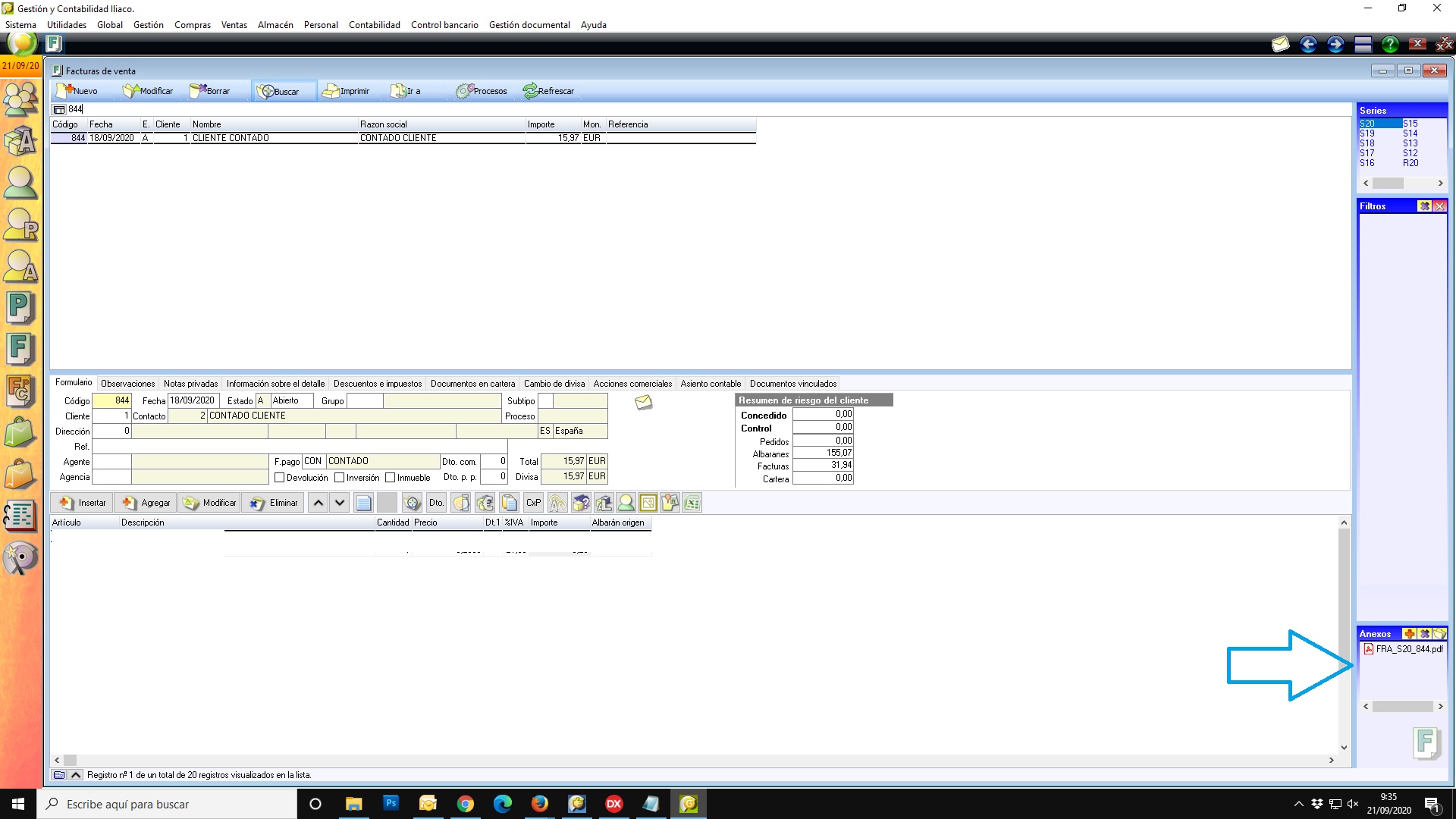Move detail line down with arrow button
The image size is (1456, 819).
tap(340, 503)
